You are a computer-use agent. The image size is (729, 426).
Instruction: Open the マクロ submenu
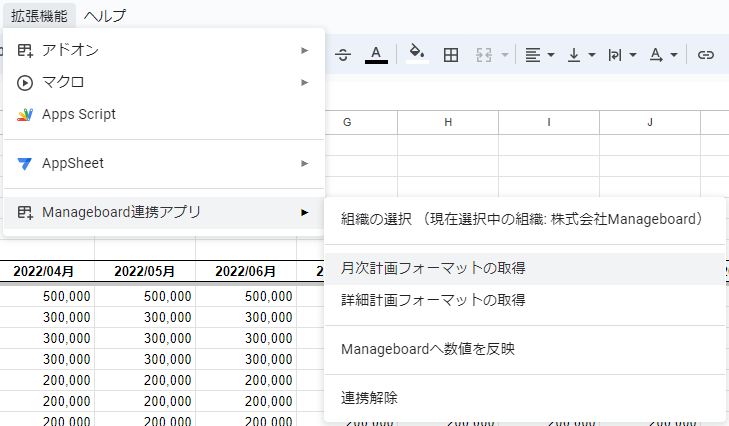coord(163,82)
